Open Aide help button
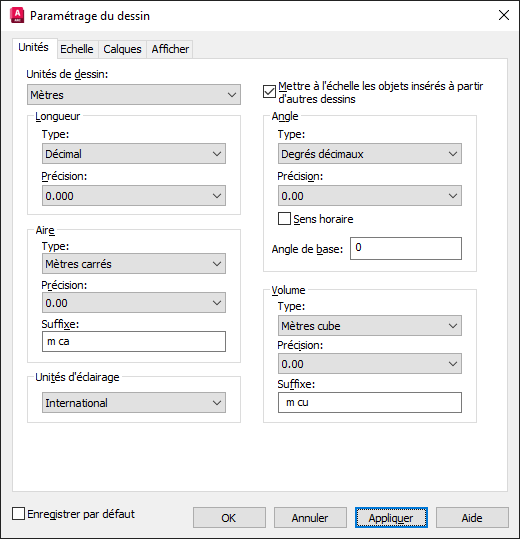520x539 pixels. pos(472,517)
